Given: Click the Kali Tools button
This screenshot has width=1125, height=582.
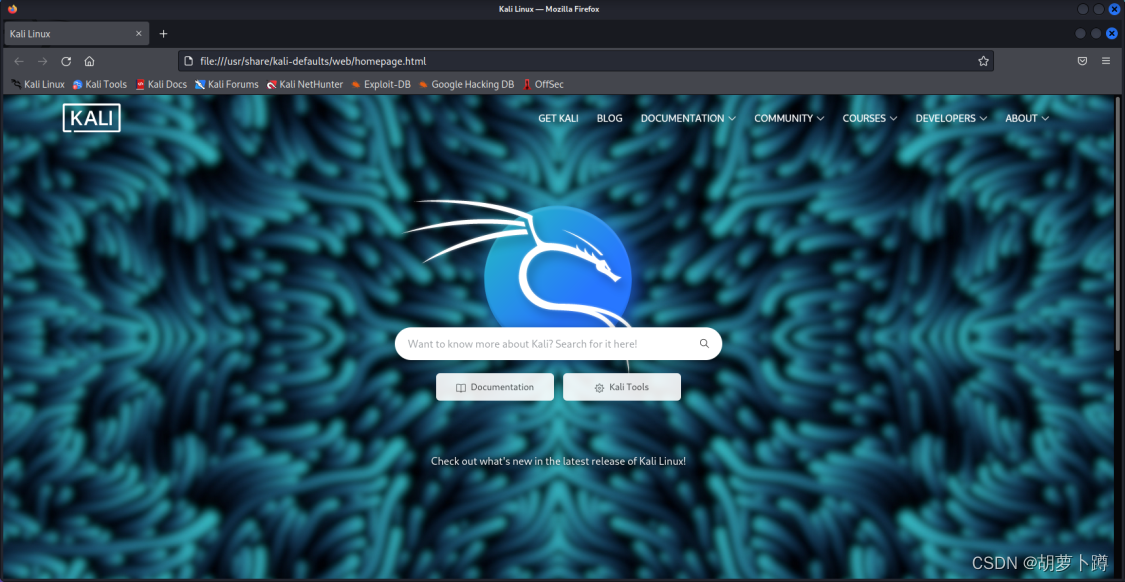Looking at the screenshot, I should point(622,388).
